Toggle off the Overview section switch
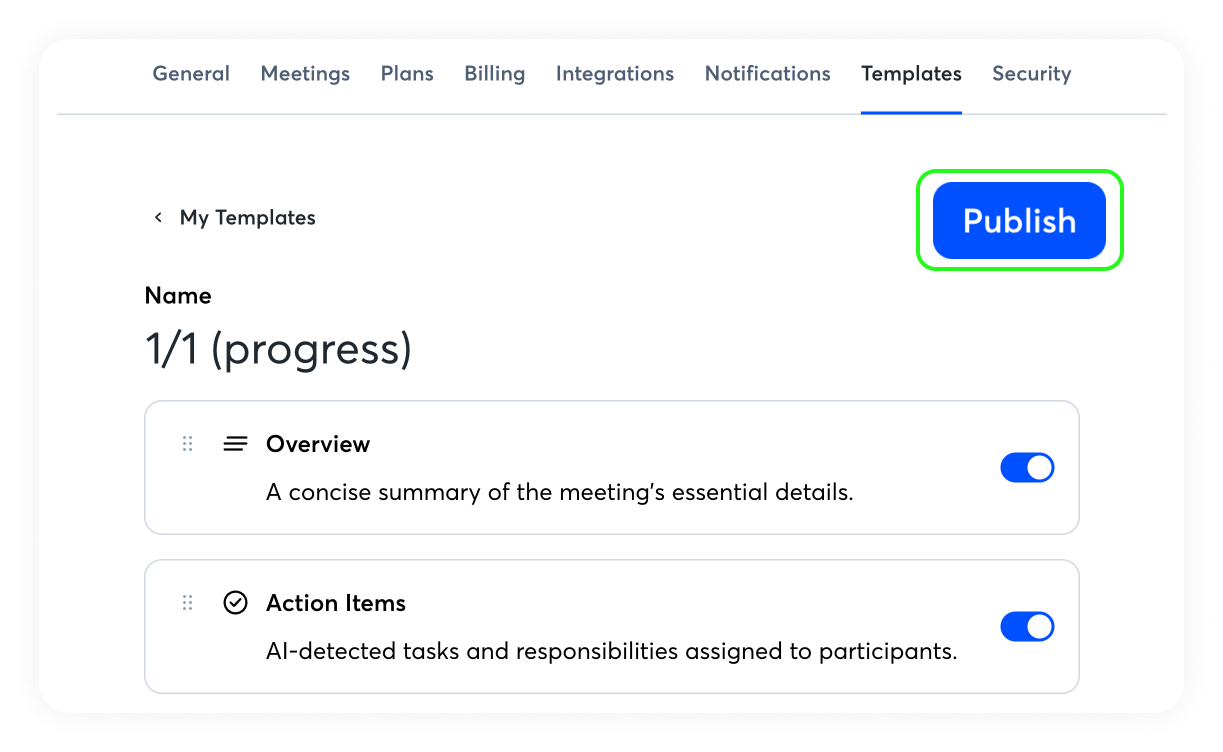The image size is (1223, 752). [1027, 468]
